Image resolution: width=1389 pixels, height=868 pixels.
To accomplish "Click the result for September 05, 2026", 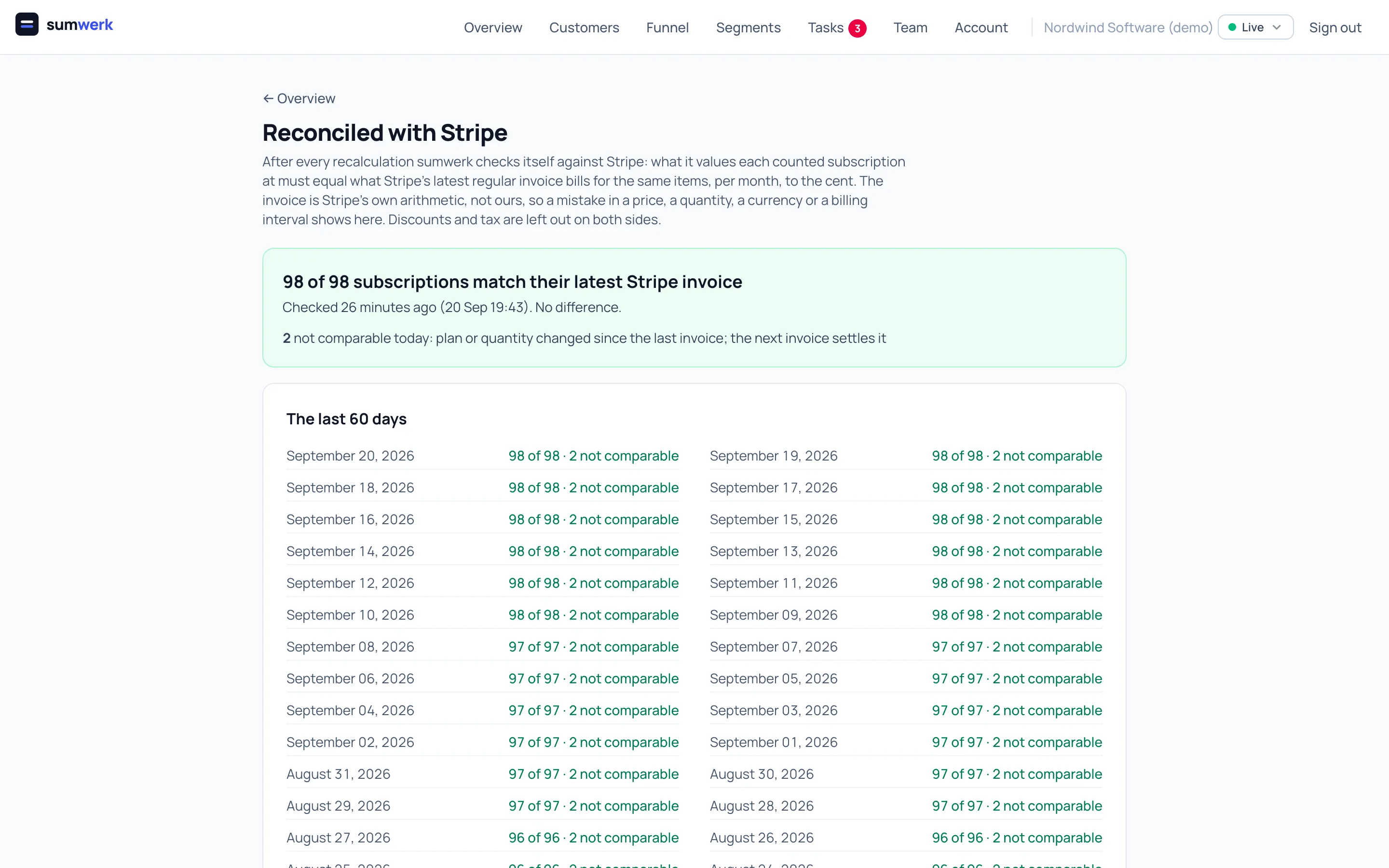I will [1017, 678].
